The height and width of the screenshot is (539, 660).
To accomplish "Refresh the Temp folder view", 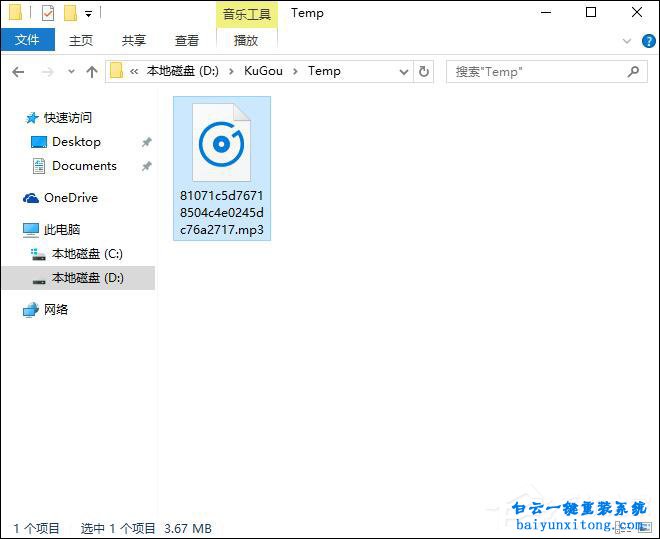I will click(x=424, y=72).
